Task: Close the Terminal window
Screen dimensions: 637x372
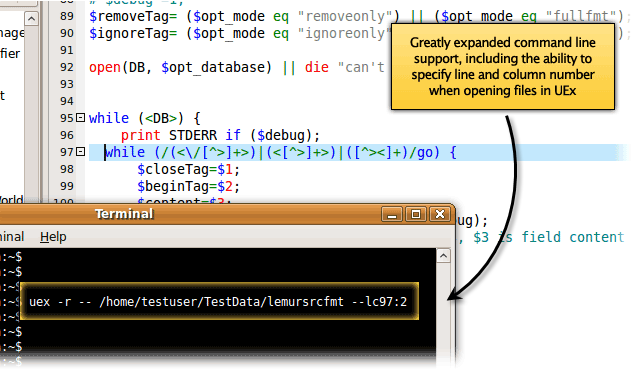Action: click(x=440, y=214)
